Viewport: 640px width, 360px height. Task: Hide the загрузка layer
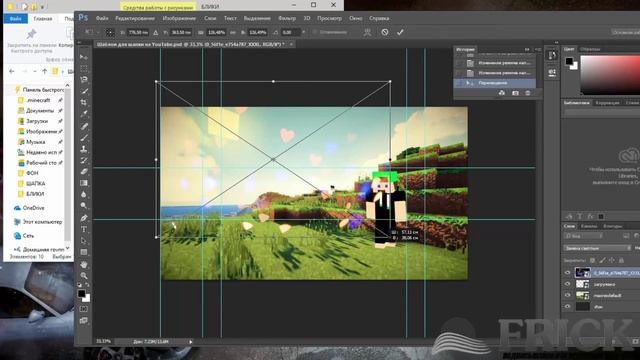[567, 284]
